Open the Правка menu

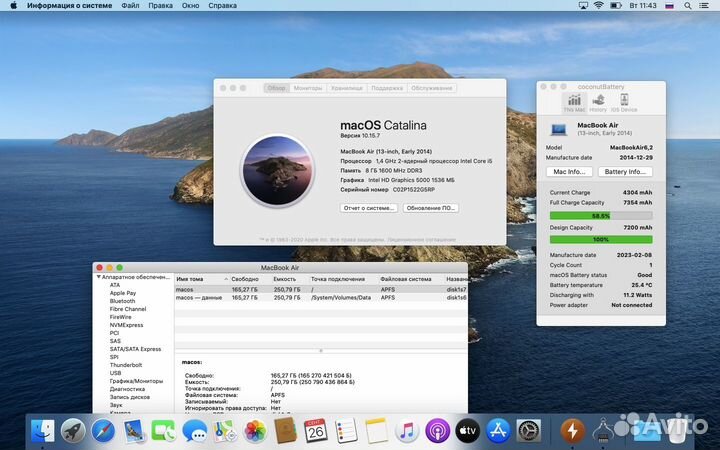pos(161,6)
